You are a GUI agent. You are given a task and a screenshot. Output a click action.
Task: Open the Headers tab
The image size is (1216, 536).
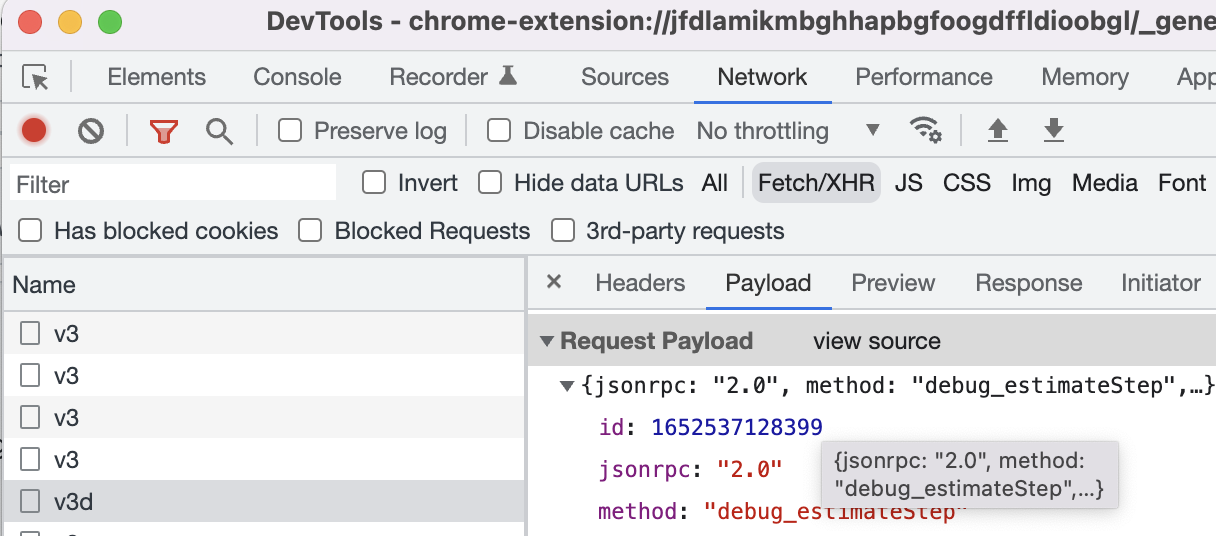point(640,283)
